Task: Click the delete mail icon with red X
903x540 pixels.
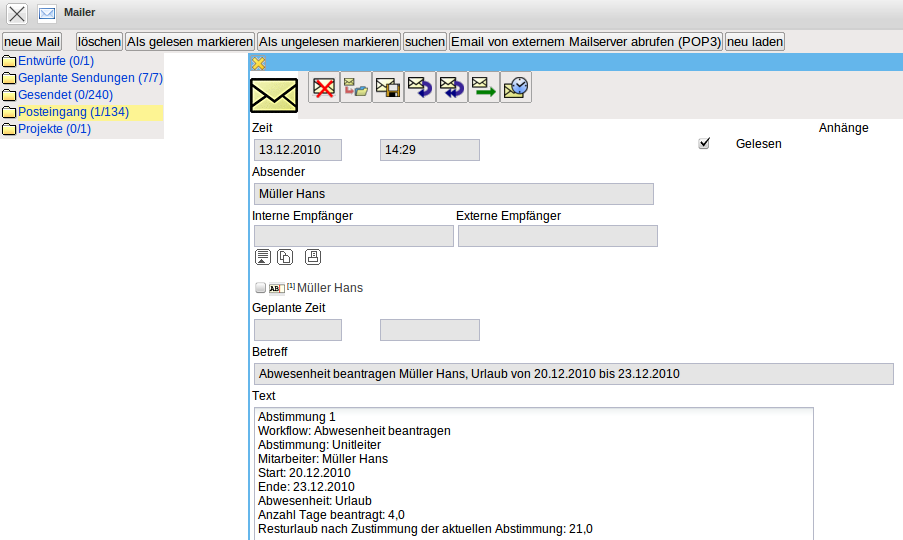Action: coord(323,88)
